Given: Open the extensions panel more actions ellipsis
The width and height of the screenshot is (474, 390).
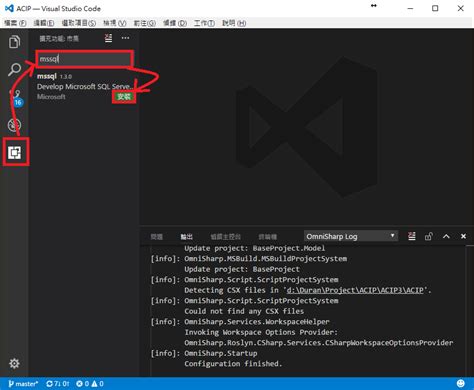Looking at the screenshot, I should 125,38.
